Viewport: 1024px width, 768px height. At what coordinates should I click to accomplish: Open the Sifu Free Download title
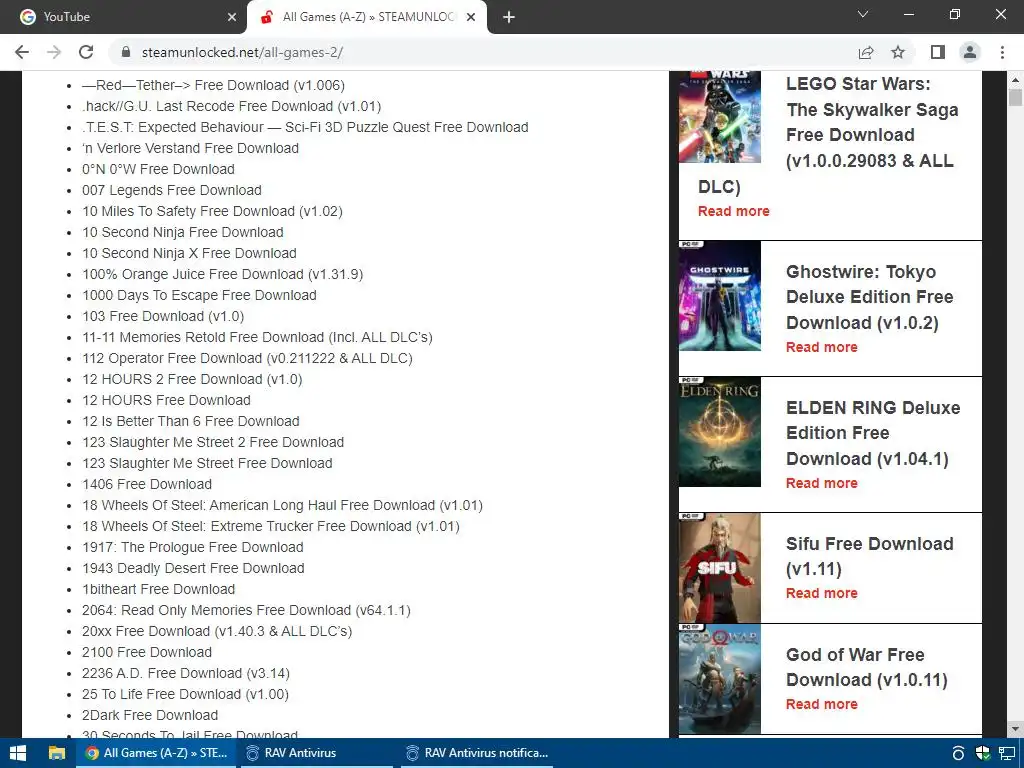pos(869,556)
